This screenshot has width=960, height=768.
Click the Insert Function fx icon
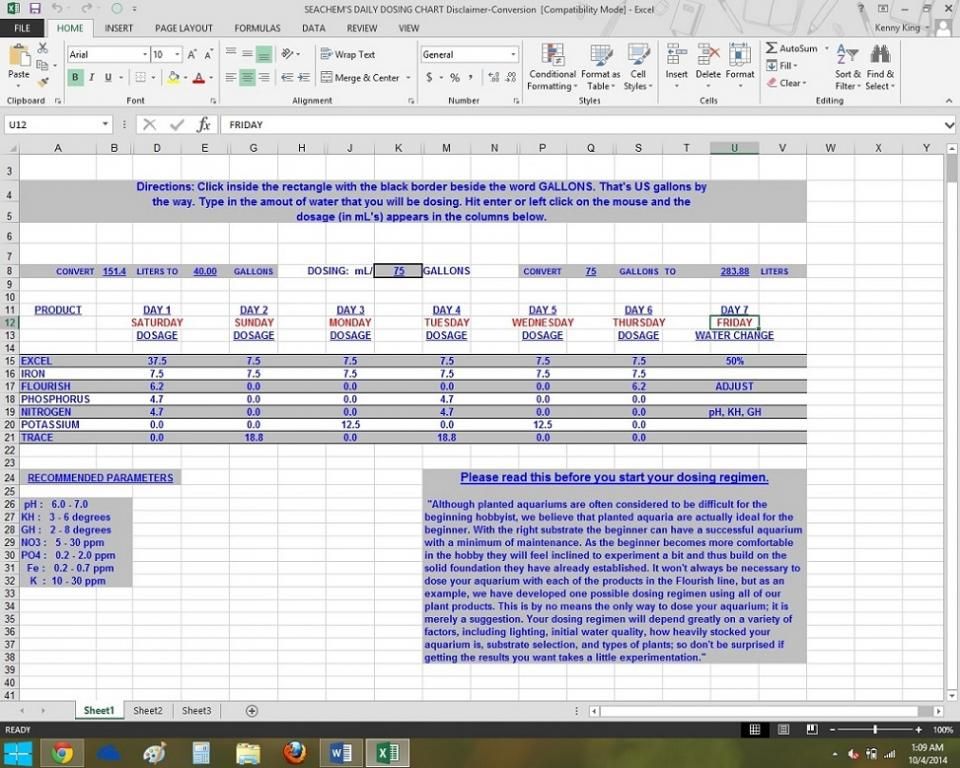(204, 125)
